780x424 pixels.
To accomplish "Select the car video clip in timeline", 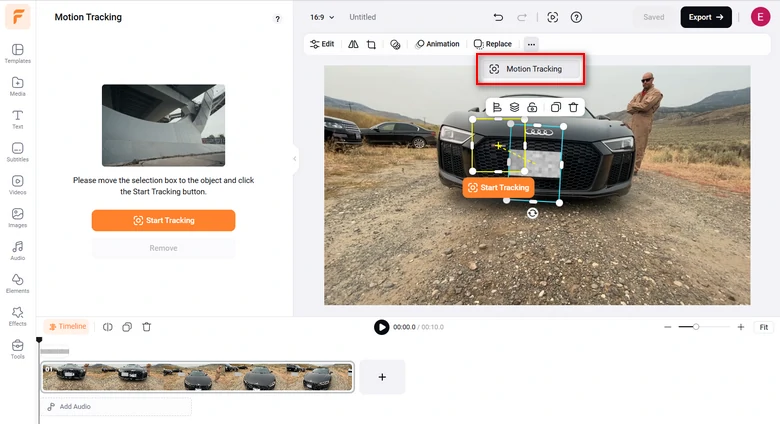I will click(x=198, y=377).
